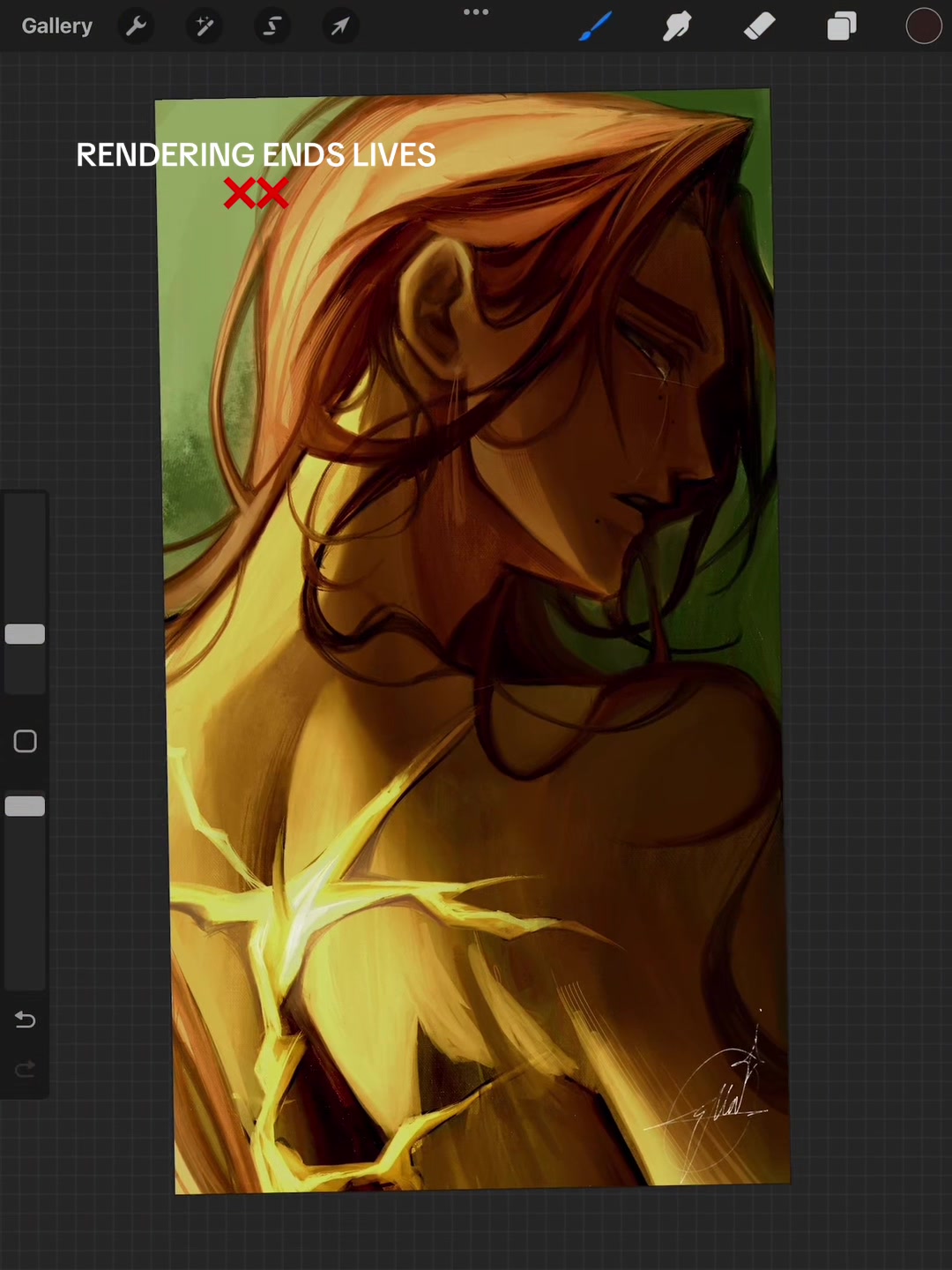Activate the Selection tool
Viewport: 952px width, 1270px height.
click(x=271, y=26)
